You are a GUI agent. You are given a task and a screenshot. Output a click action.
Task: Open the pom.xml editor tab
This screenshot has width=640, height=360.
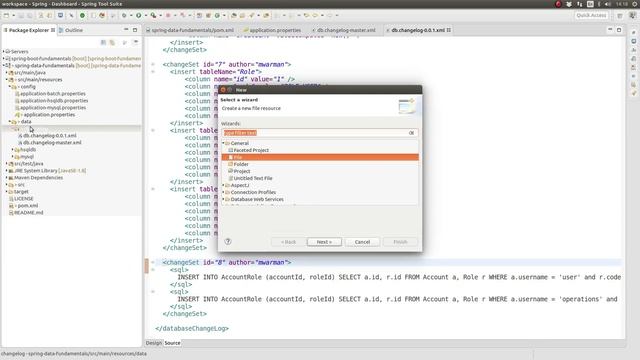(190, 30)
